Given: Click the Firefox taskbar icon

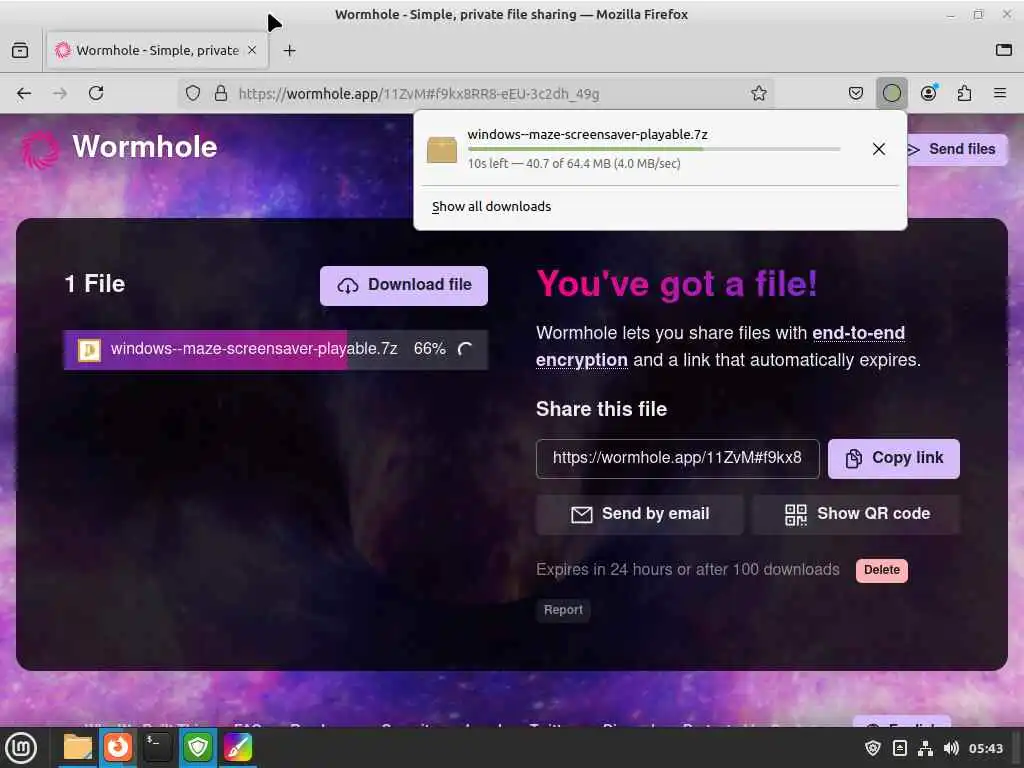Looking at the screenshot, I should (x=118, y=747).
